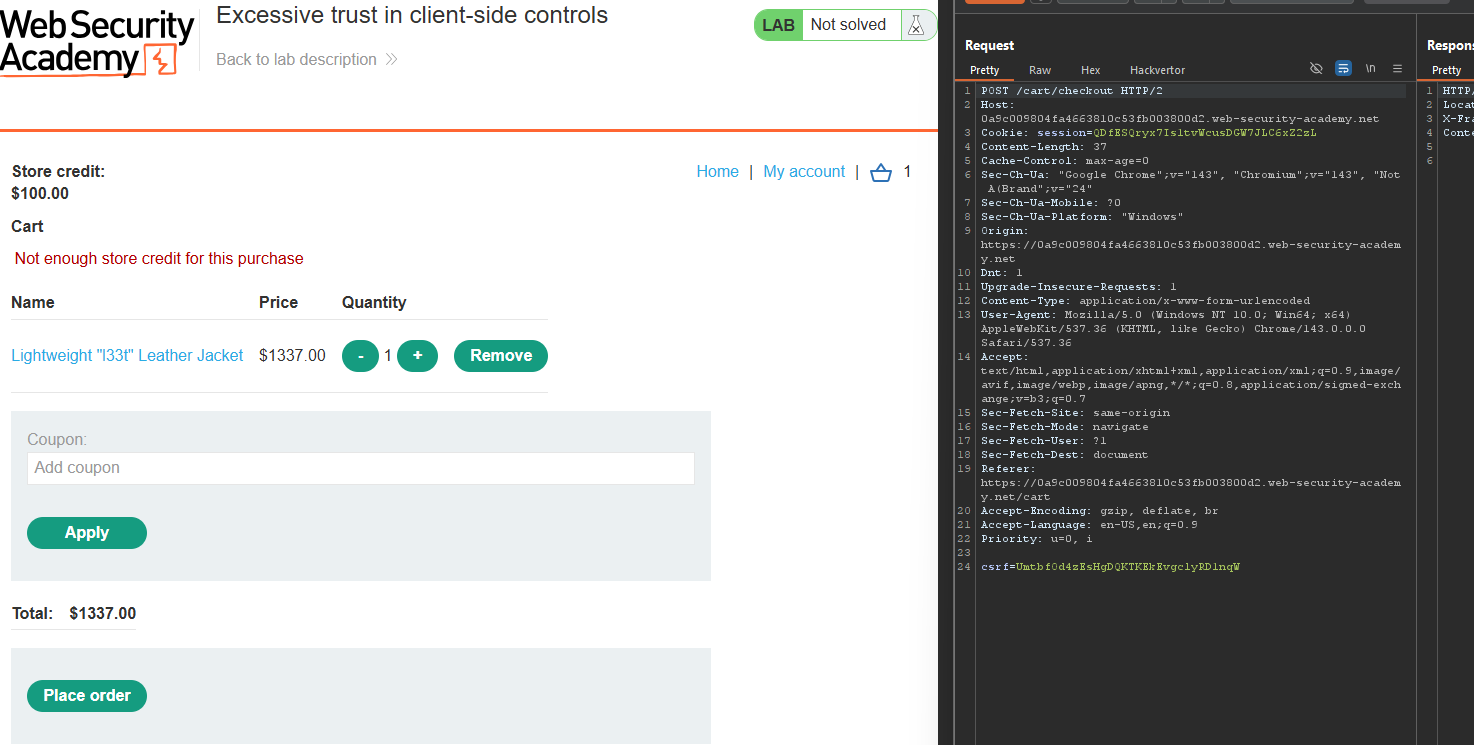Open the Home link

tap(717, 172)
